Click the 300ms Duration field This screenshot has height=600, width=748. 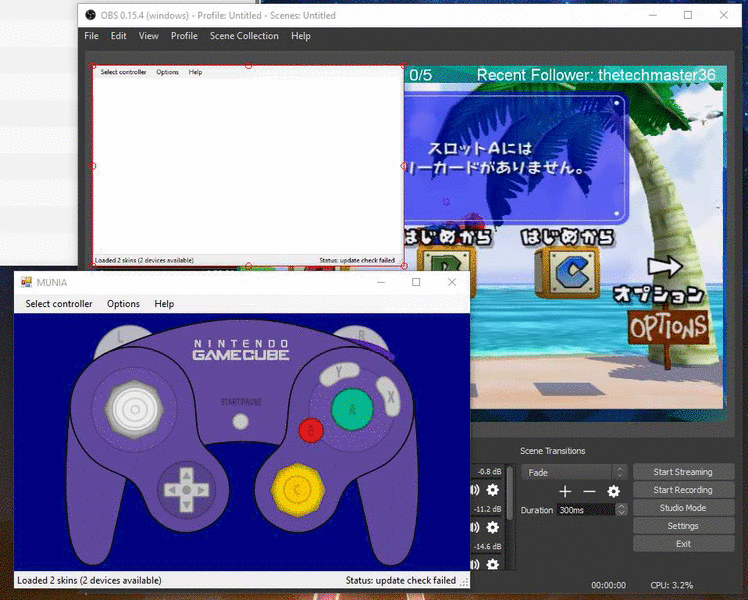pos(586,510)
